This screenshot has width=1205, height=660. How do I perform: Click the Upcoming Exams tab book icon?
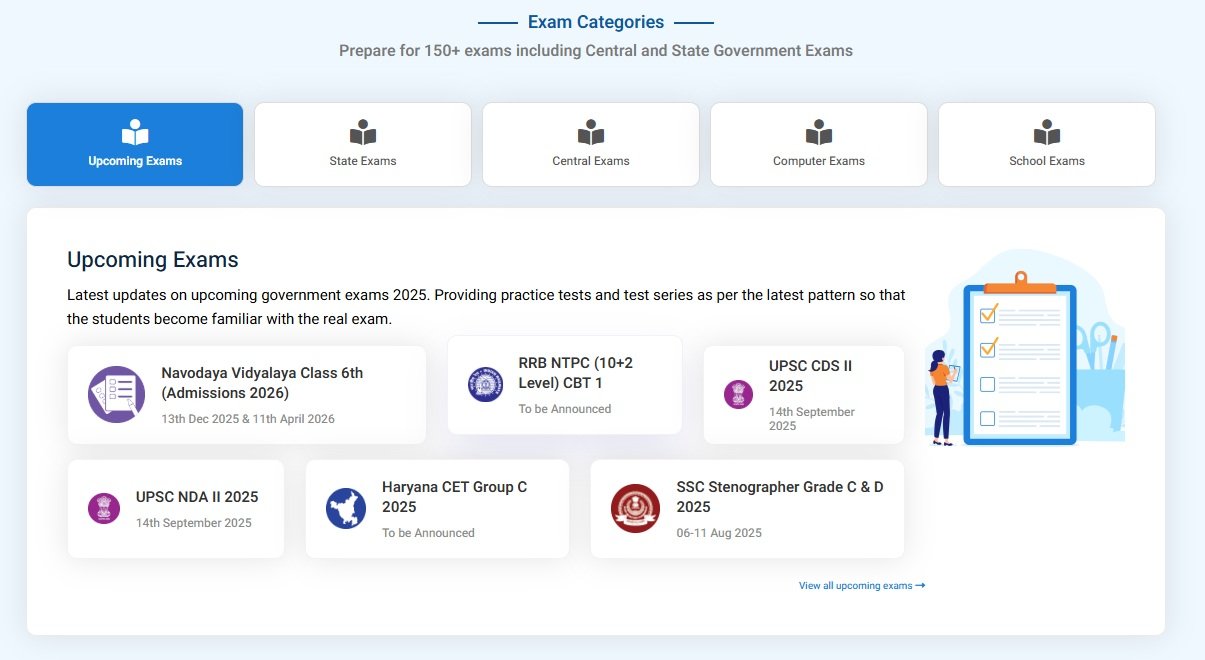pos(135,132)
